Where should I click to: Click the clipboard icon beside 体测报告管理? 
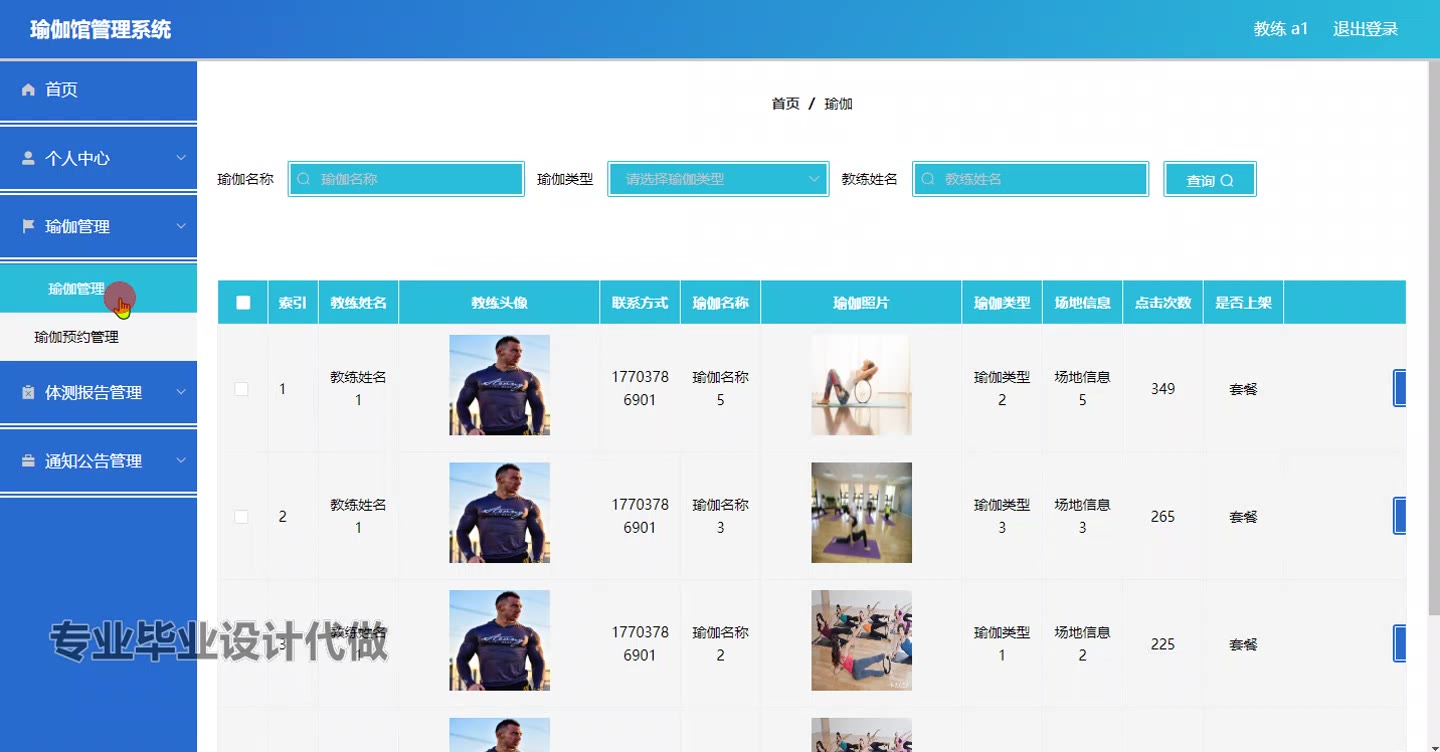coord(28,393)
